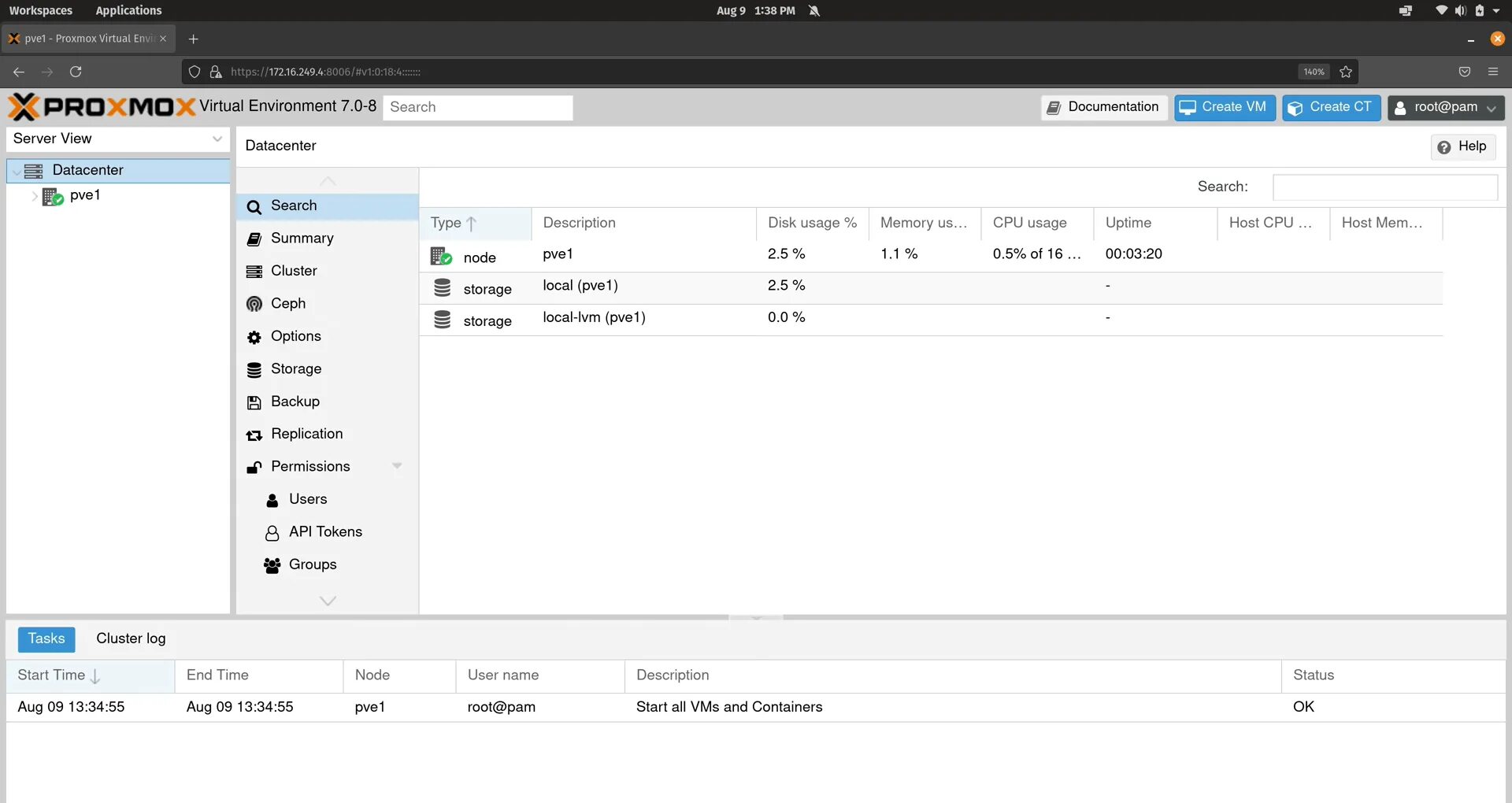
Task: Click the Backup floppy disk icon
Action: click(254, 402)
